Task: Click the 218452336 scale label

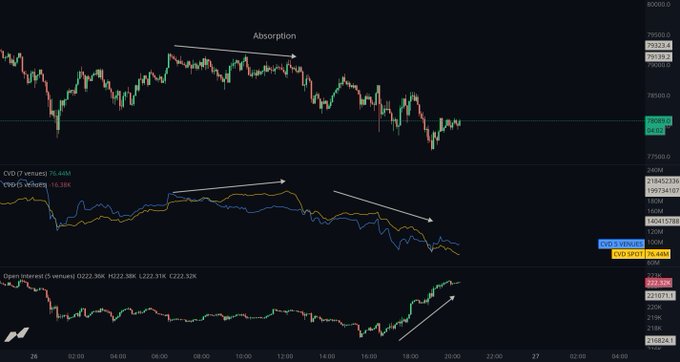Action: coord(662,180)
